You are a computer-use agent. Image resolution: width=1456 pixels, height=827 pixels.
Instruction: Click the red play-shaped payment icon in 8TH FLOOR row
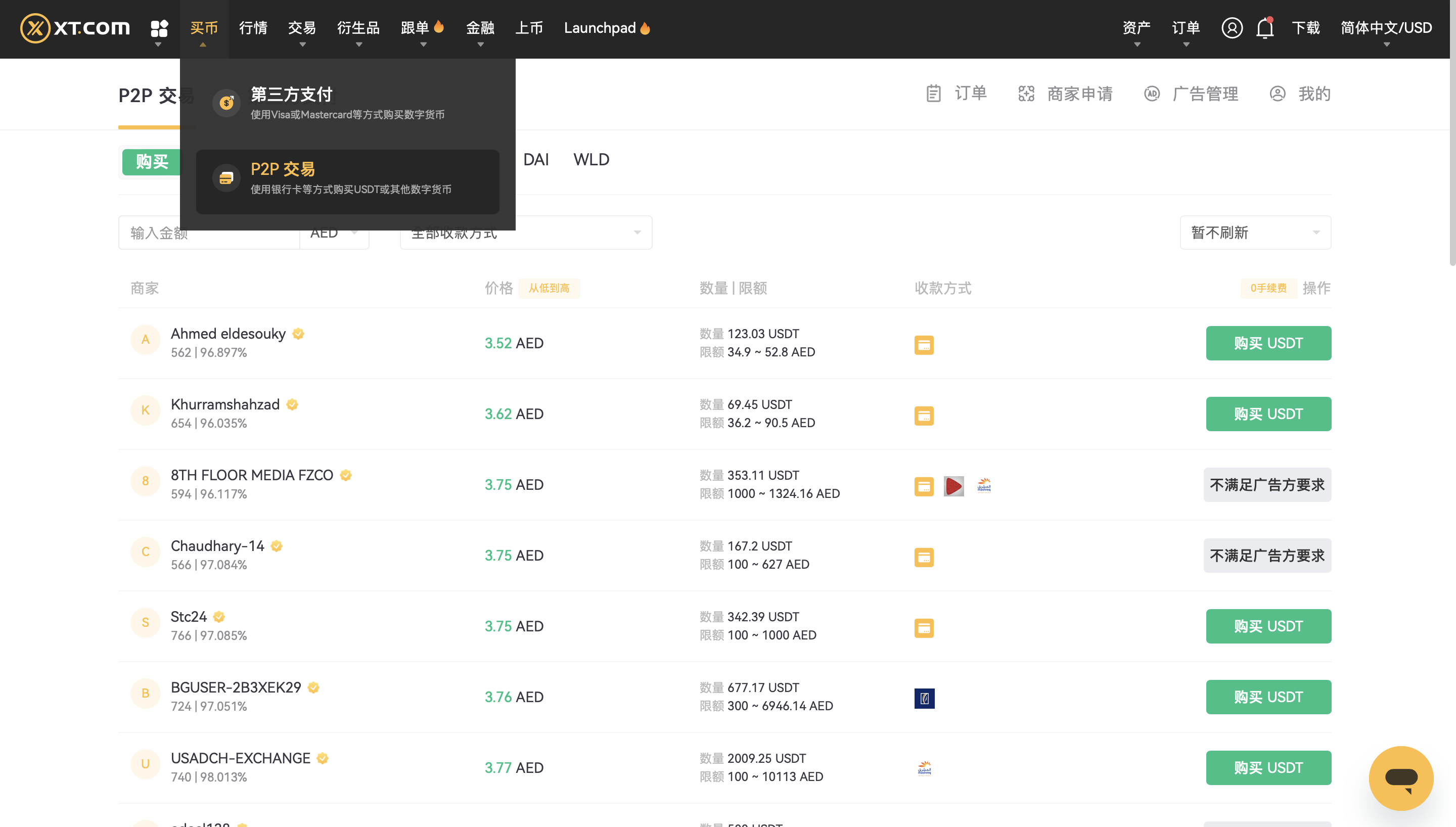(954, 486)
